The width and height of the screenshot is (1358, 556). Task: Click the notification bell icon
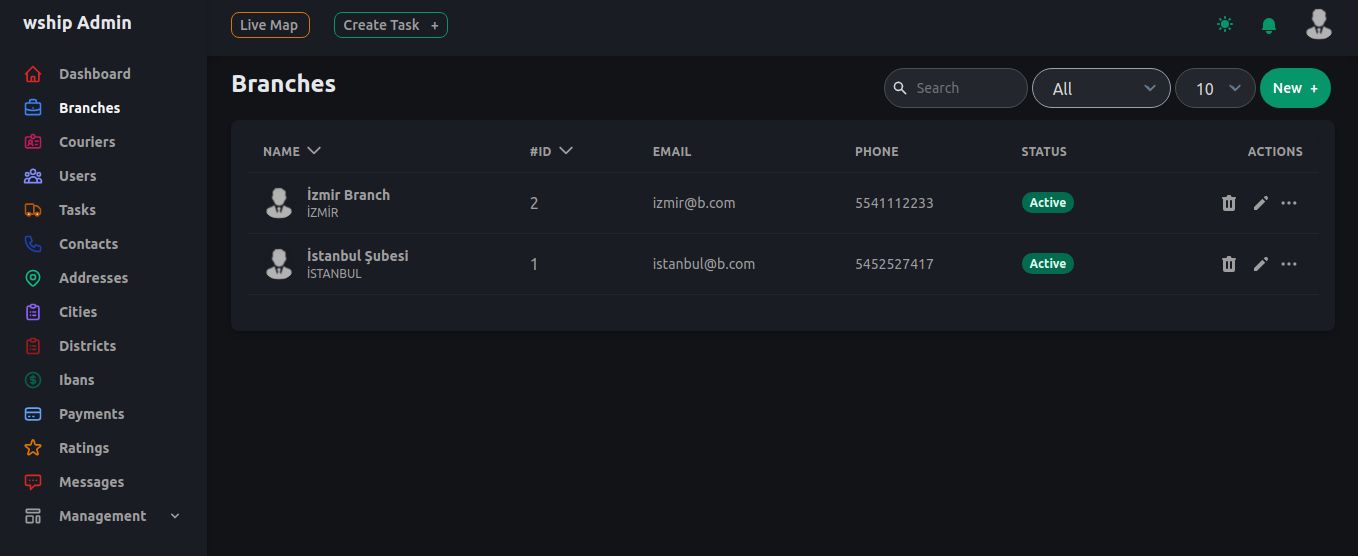tap(1269, 25)
